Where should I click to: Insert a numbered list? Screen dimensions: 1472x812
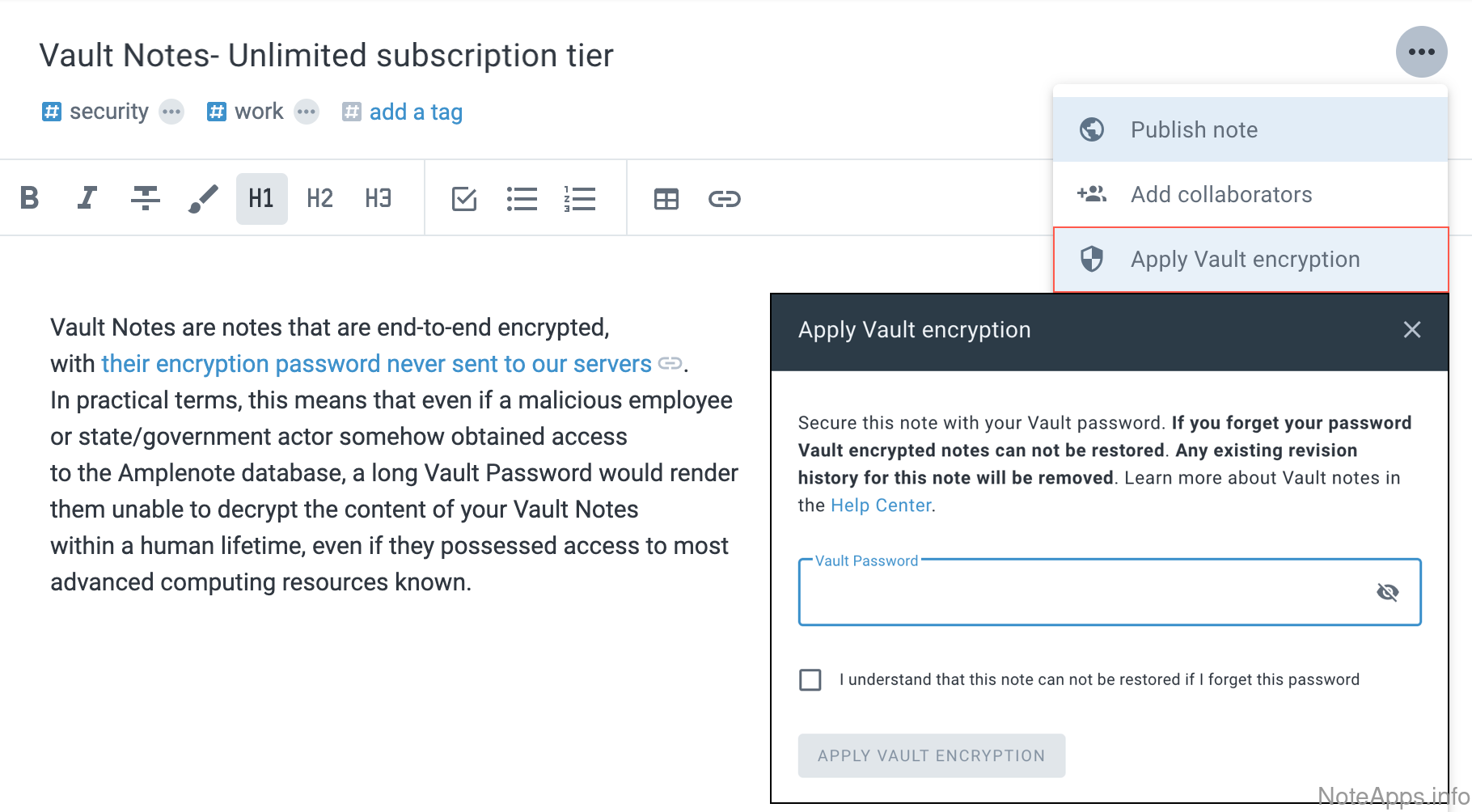point(580,199)
